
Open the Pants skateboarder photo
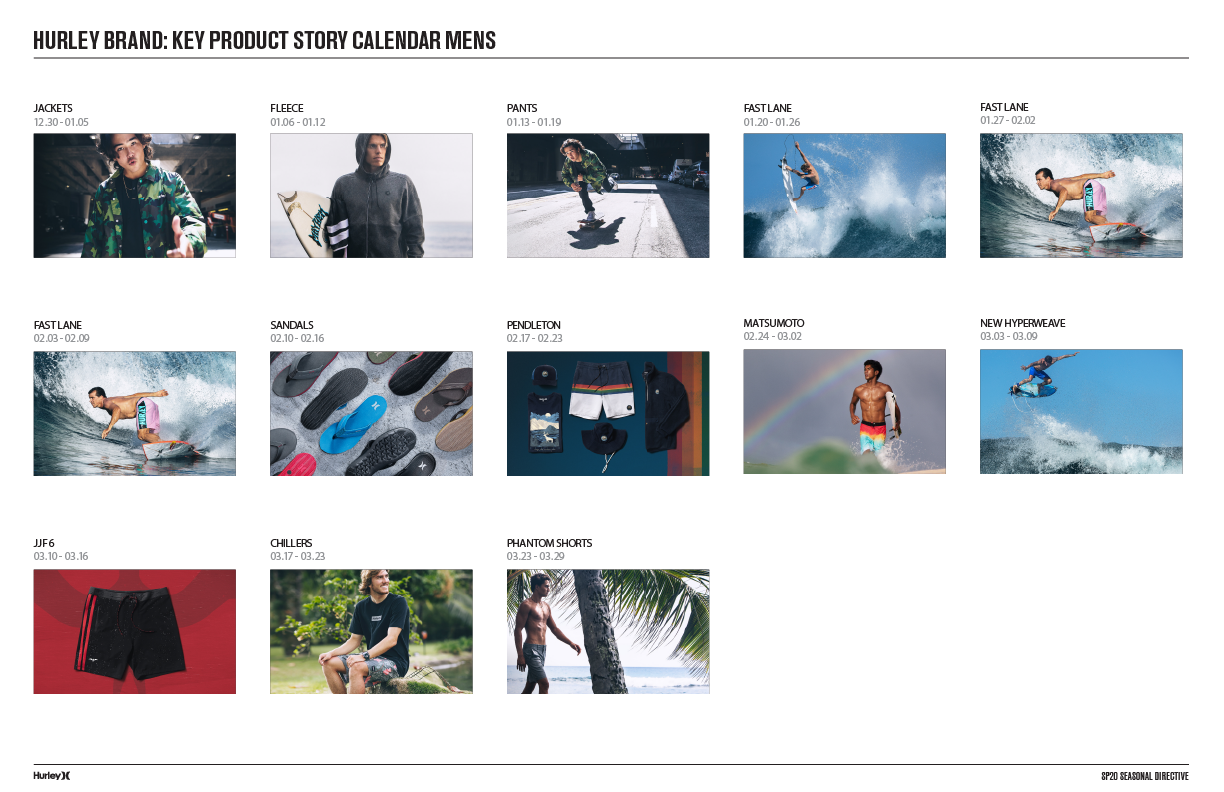coord(608,196)
